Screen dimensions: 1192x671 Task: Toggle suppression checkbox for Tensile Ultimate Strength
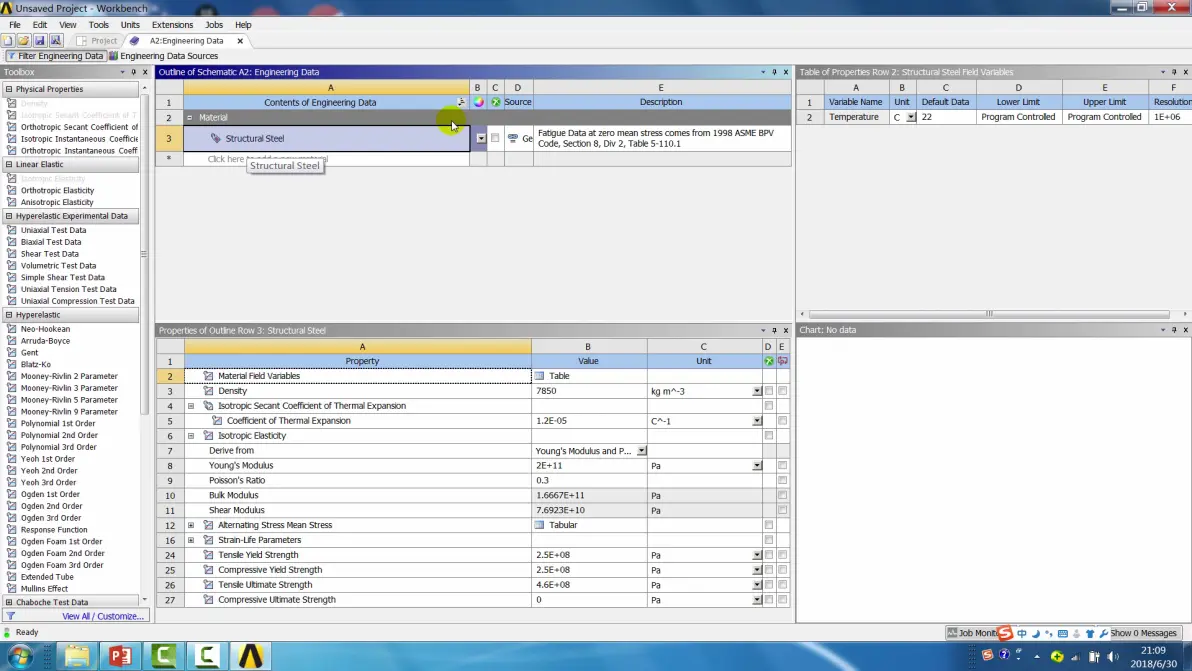coord(769,584)
